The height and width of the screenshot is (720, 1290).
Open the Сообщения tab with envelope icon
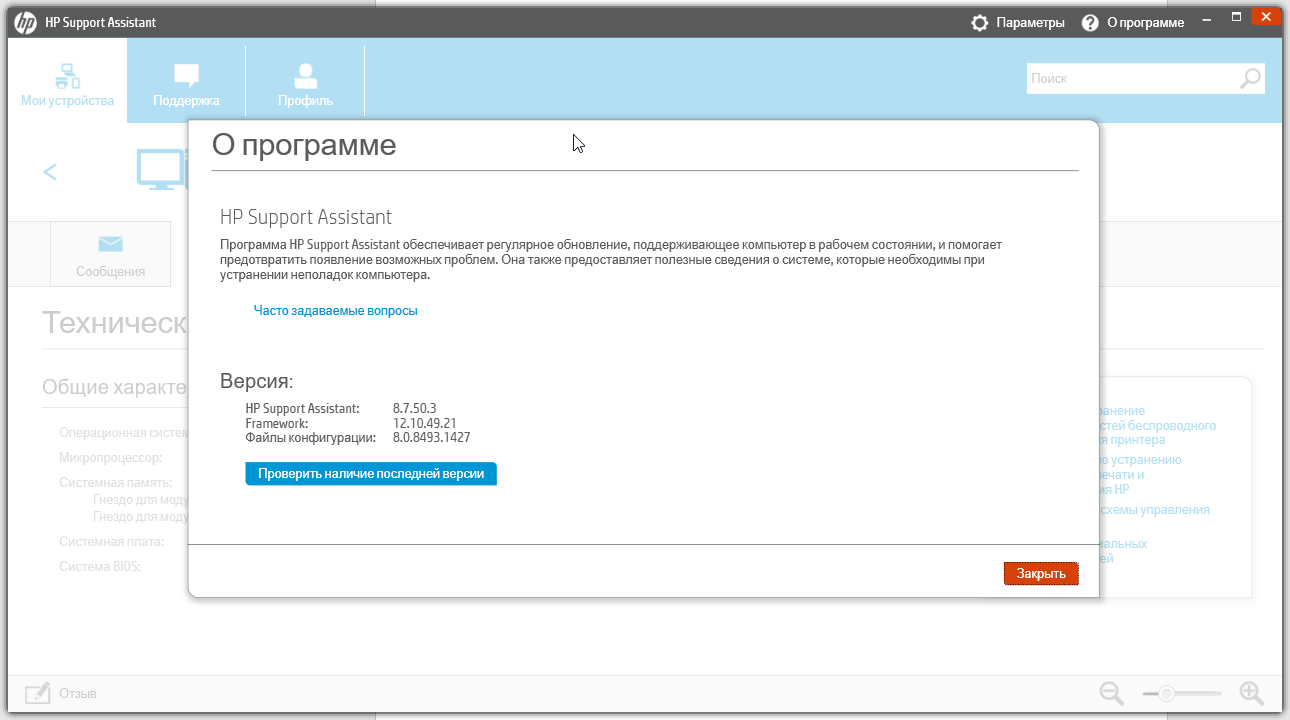[x=110, y=256]
